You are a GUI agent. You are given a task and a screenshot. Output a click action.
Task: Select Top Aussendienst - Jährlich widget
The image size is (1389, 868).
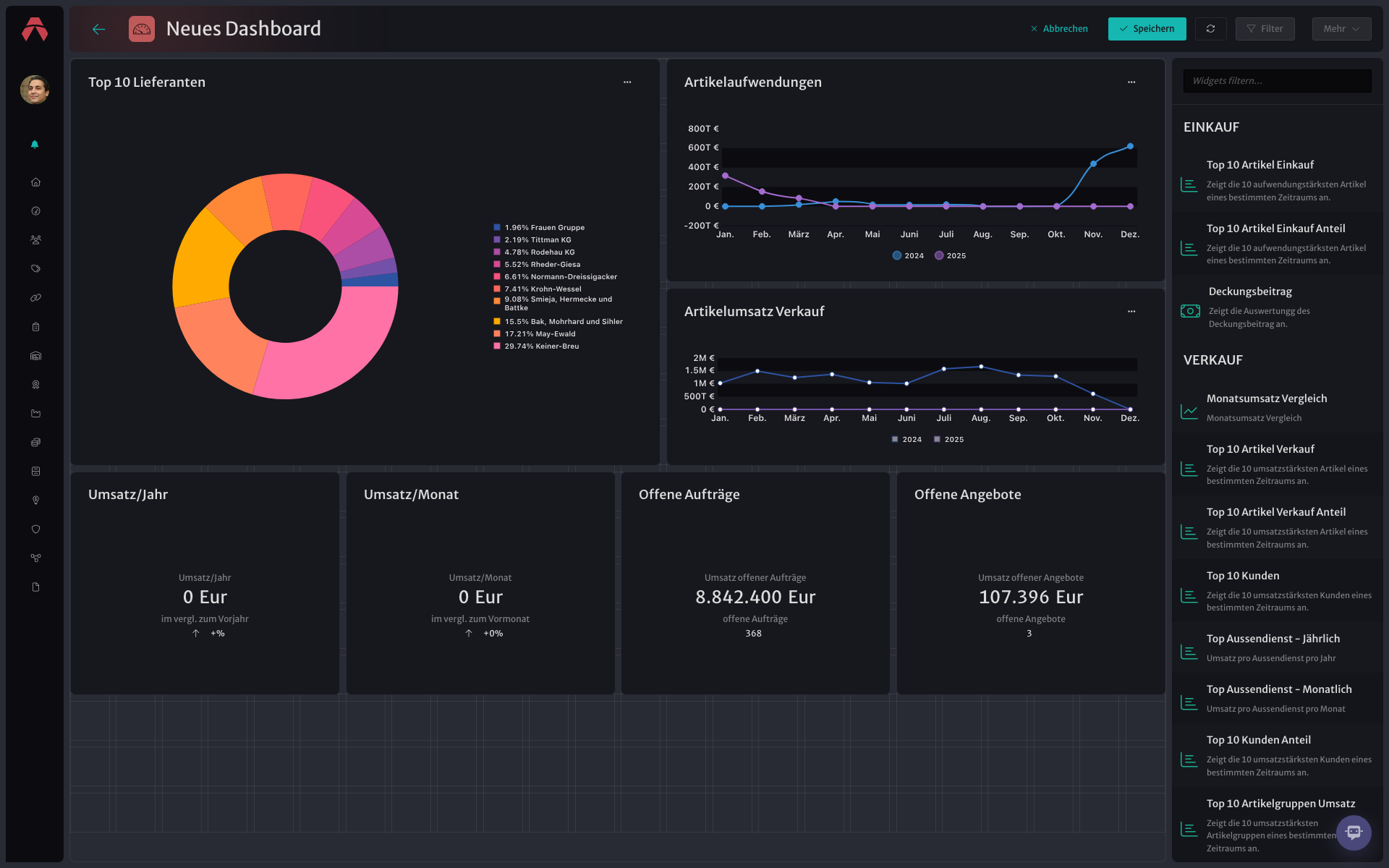1278,647
